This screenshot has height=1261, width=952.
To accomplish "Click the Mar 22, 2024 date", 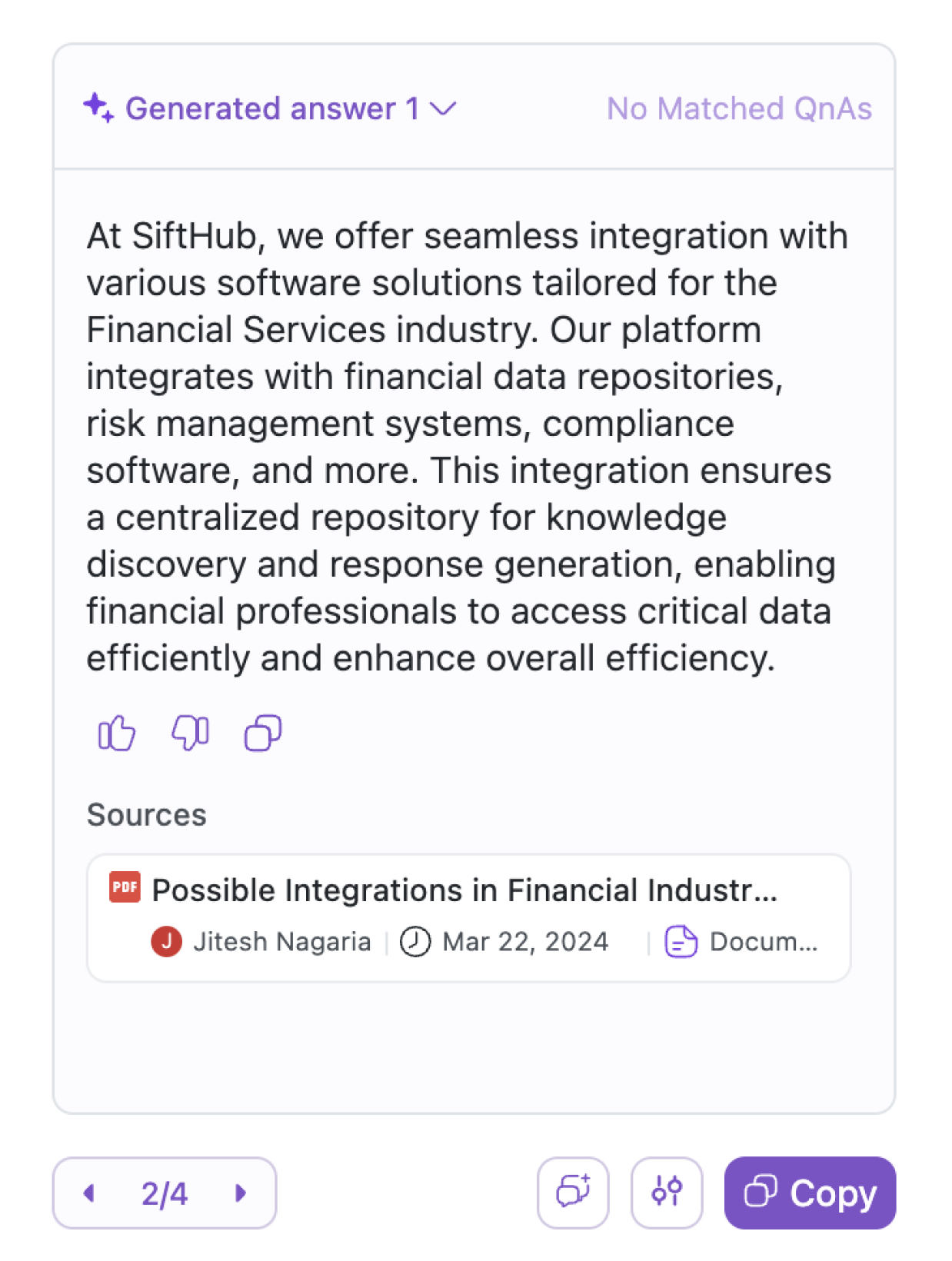I will pyautogui.click(x=525, y=941).
